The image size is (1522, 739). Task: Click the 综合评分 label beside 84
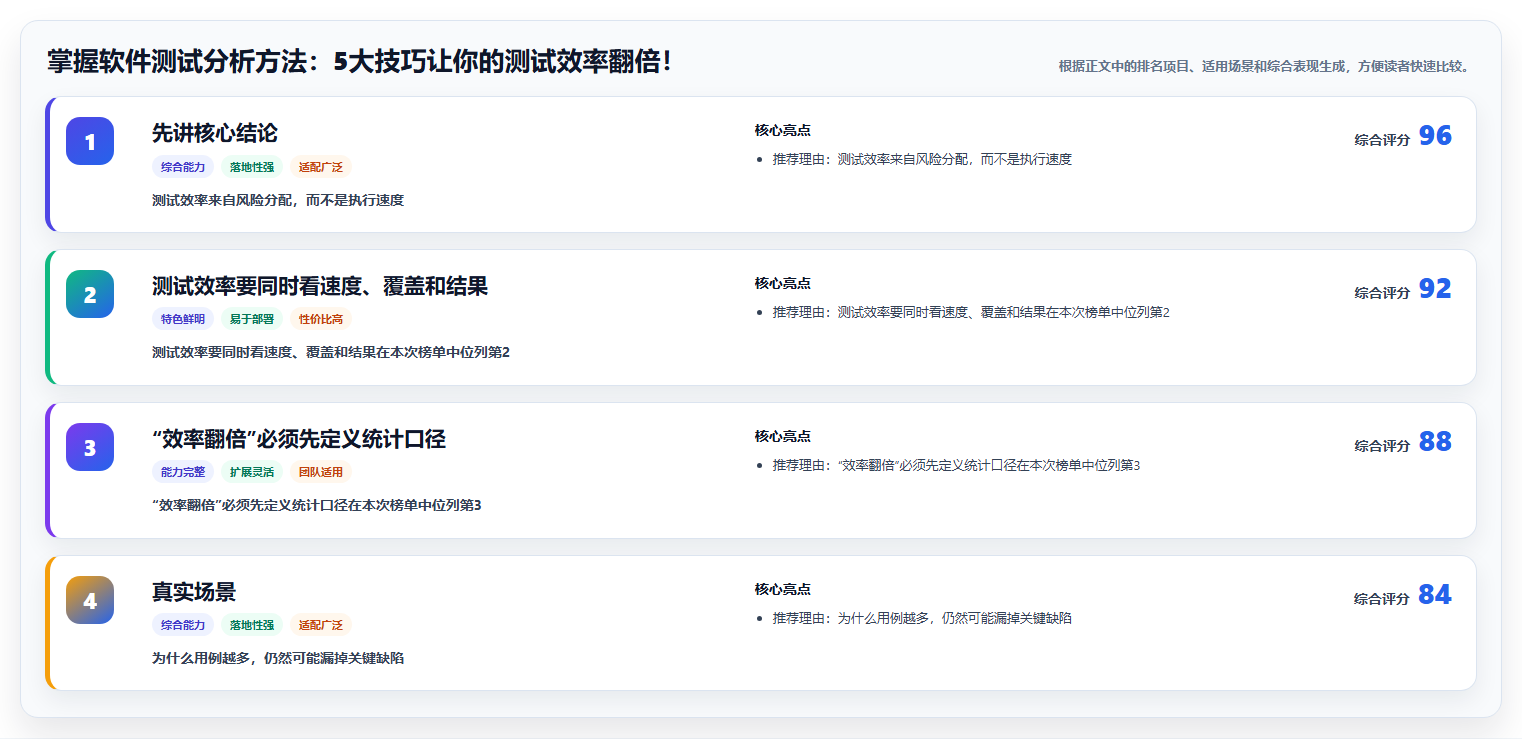pyautogui.click(x=1382, y=599)
